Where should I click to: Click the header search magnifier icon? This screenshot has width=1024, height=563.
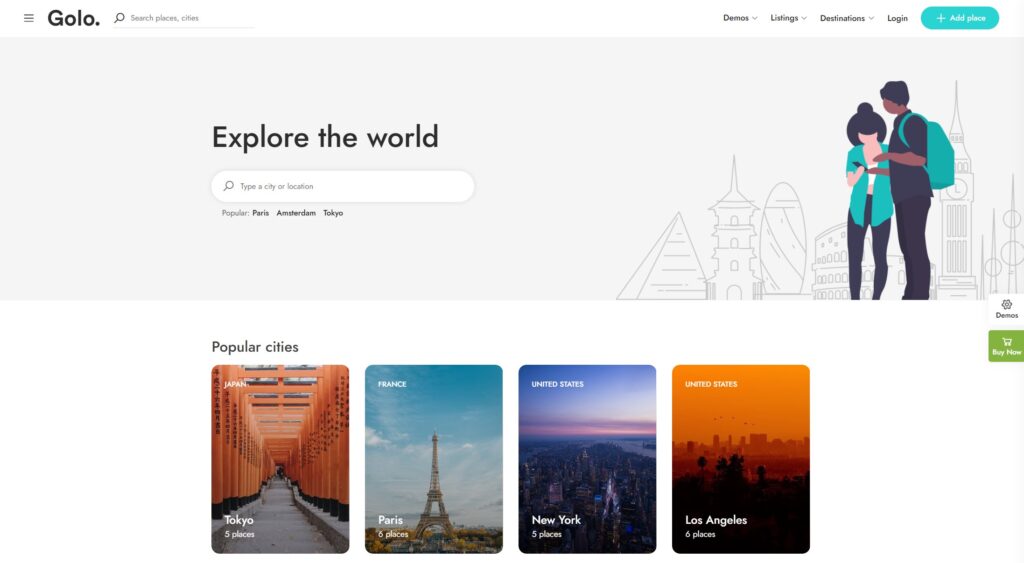pos(120,18)
